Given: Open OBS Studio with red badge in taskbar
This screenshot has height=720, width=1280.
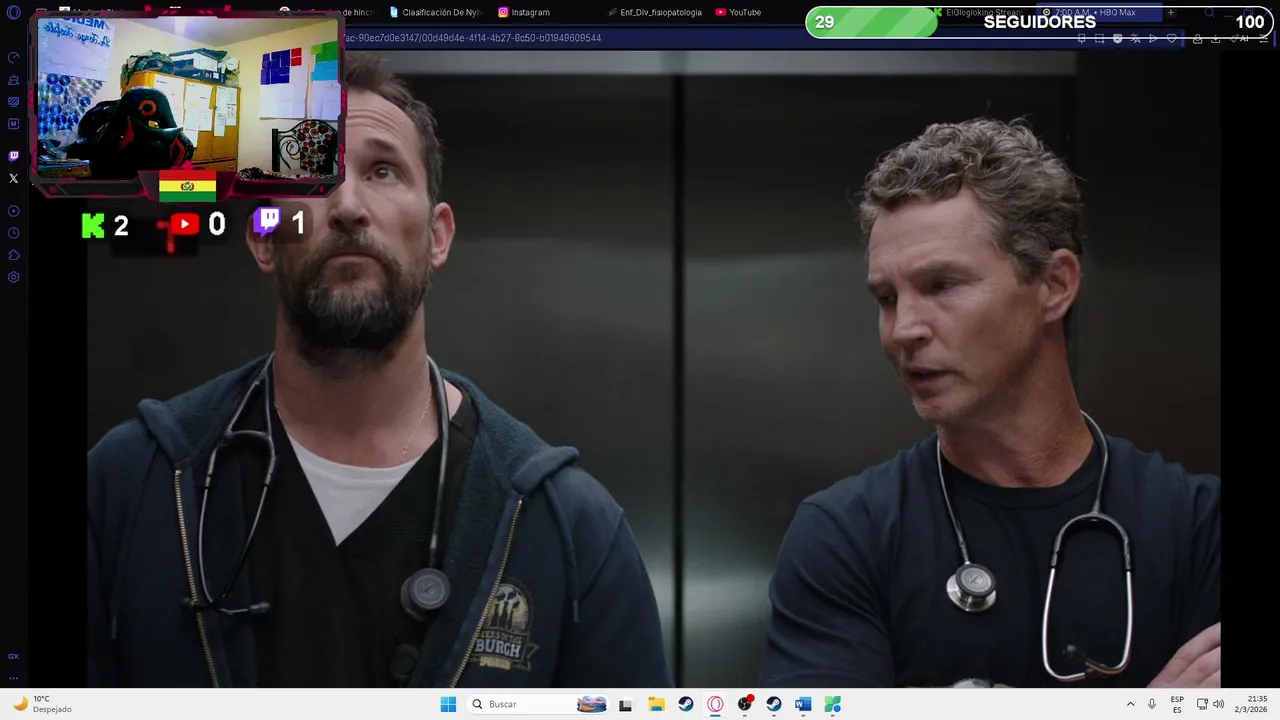Looking at the screenshot, I should tap(744, 704).
